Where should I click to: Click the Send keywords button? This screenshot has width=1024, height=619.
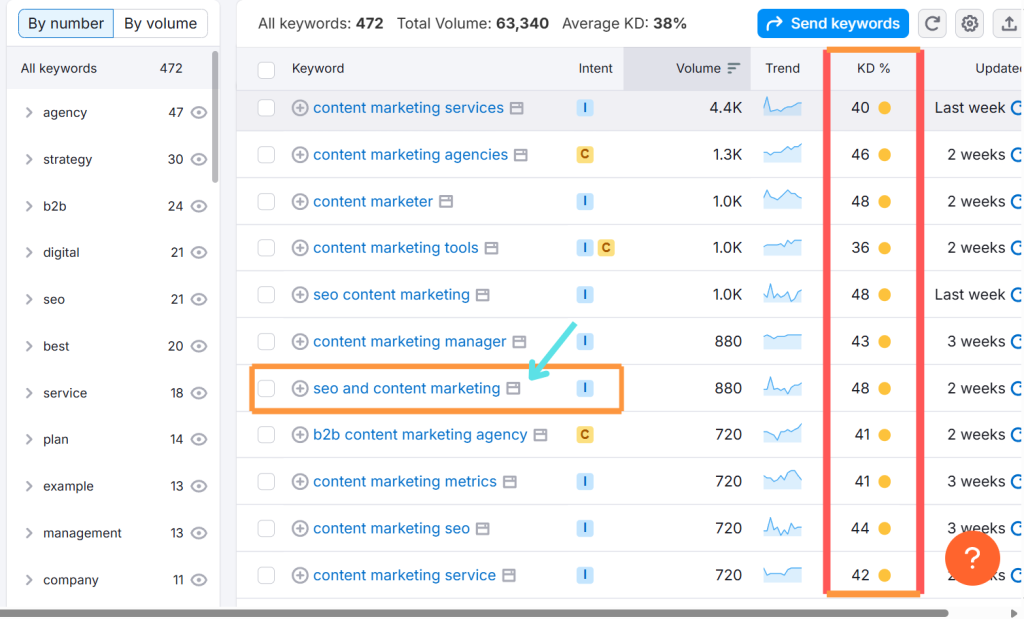point(832,23)
